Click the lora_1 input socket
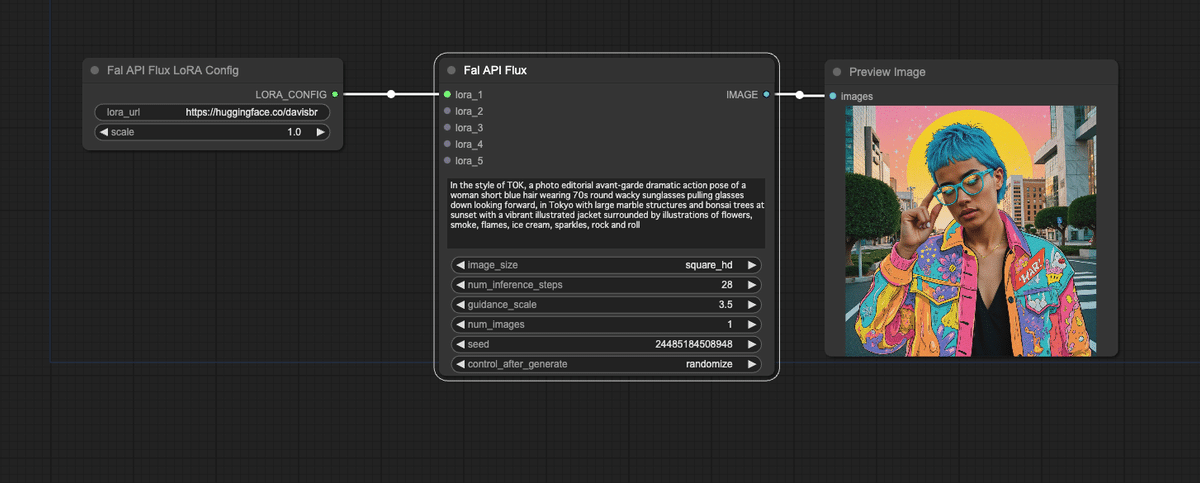 (x=447, y=94)
